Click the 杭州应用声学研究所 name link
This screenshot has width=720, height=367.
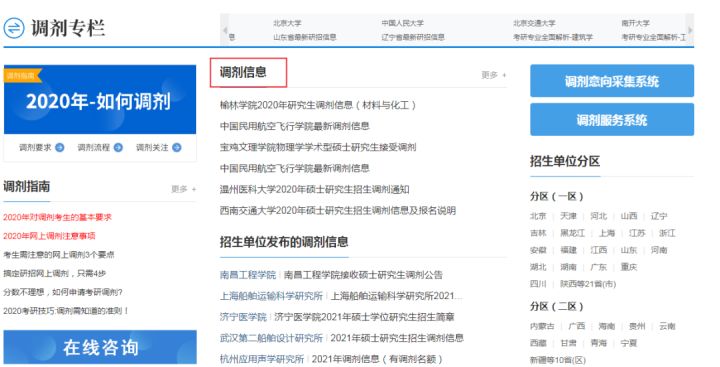pos(262,359)
